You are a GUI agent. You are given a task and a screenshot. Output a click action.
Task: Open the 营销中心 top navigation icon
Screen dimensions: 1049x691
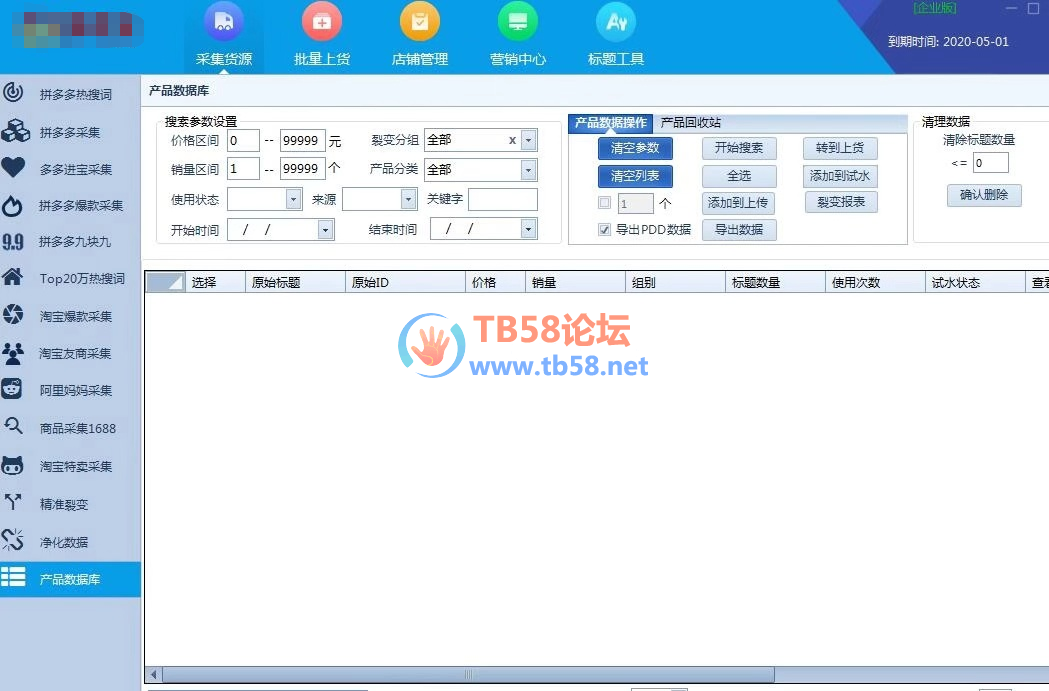click(518, 22)
